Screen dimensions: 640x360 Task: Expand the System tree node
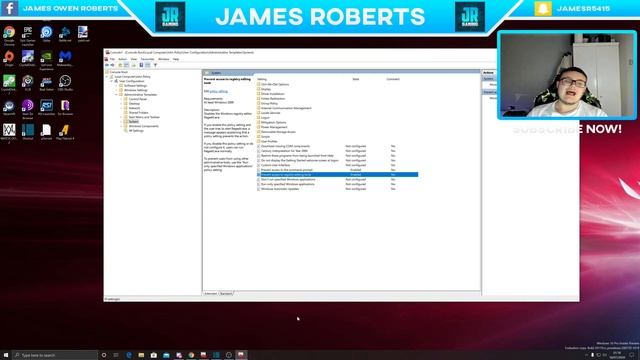pos(121,122)
